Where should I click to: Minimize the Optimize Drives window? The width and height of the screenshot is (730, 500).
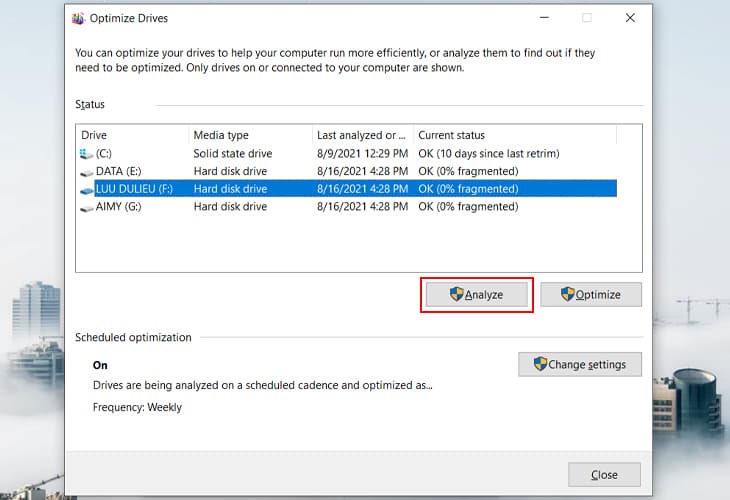click(543, 18)
